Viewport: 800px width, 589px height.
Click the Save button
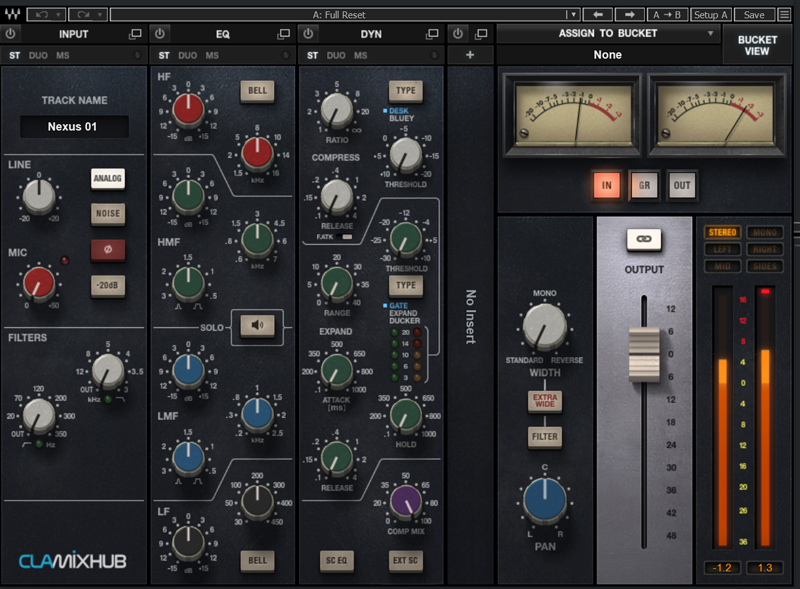(754, 14)
